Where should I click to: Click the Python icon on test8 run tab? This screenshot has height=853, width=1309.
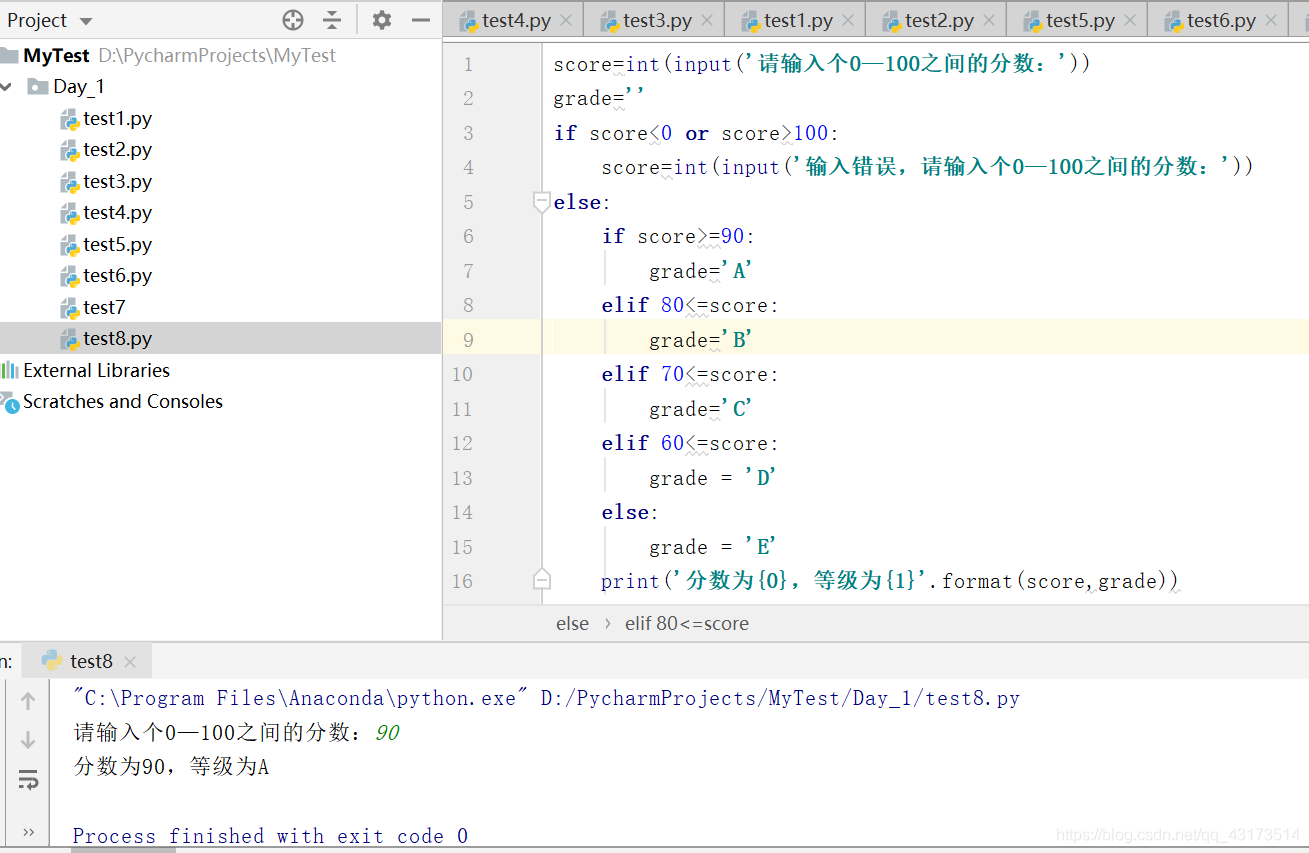coord(51,660)
